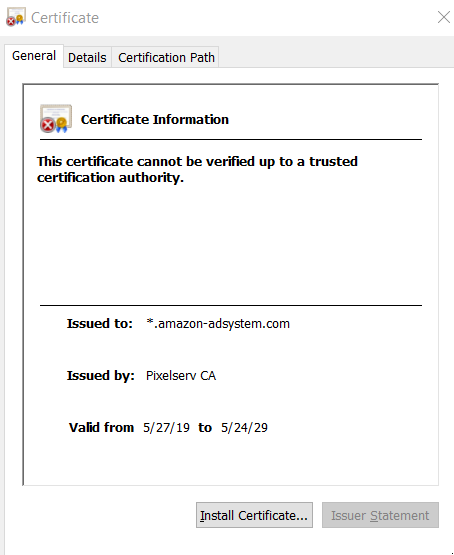Click the blank area below warning text
The height and width of the screenshot is (555, 454).
point(231,244)
